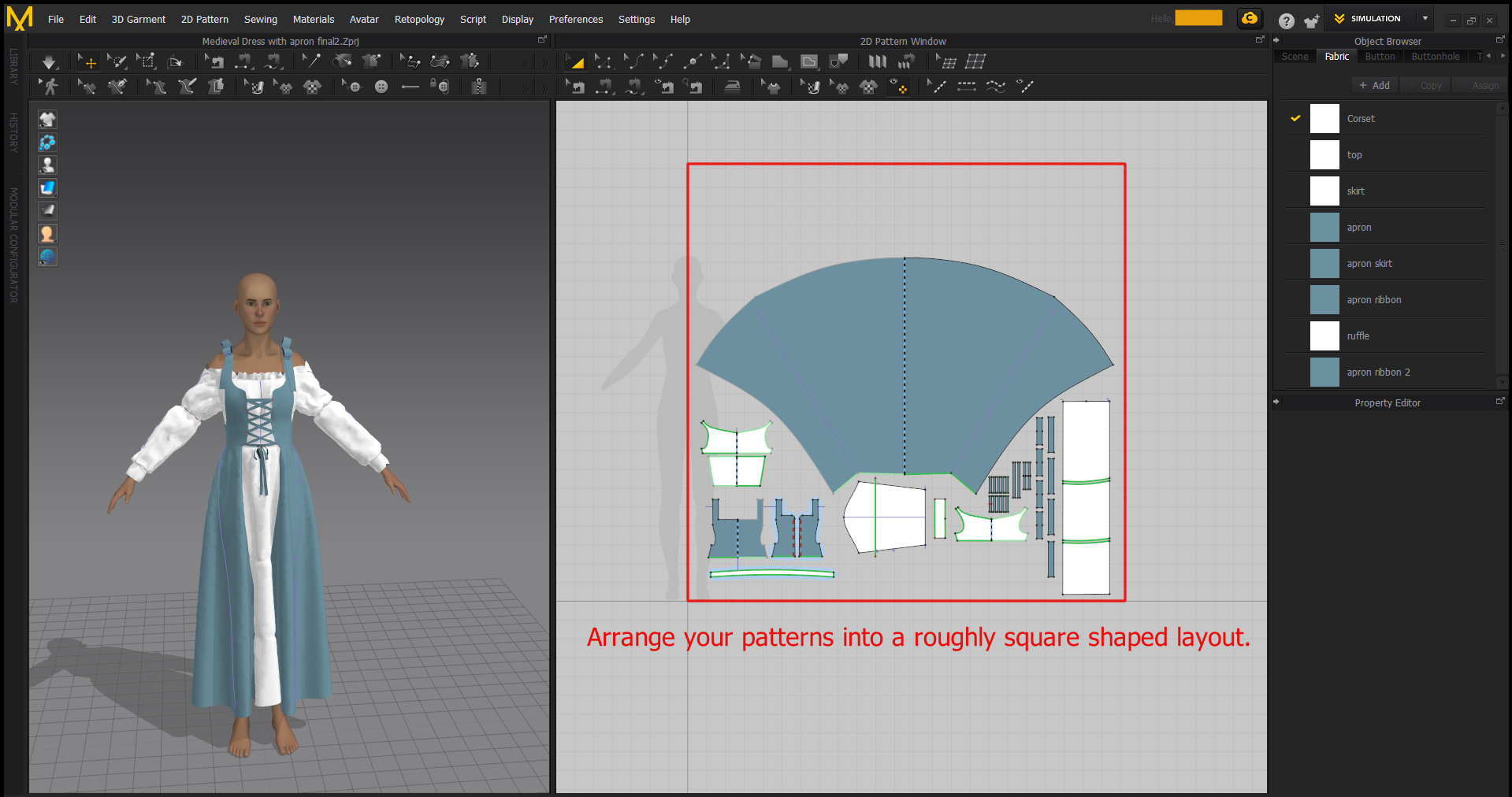Click the Simulate down-arrow icon in 3D toolbar
1512x797 pixels.
[49, 62]
